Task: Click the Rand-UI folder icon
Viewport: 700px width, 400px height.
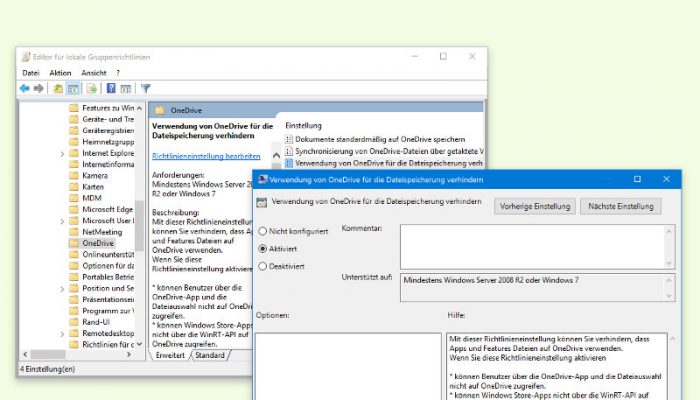Action: [x=74, y=322]
